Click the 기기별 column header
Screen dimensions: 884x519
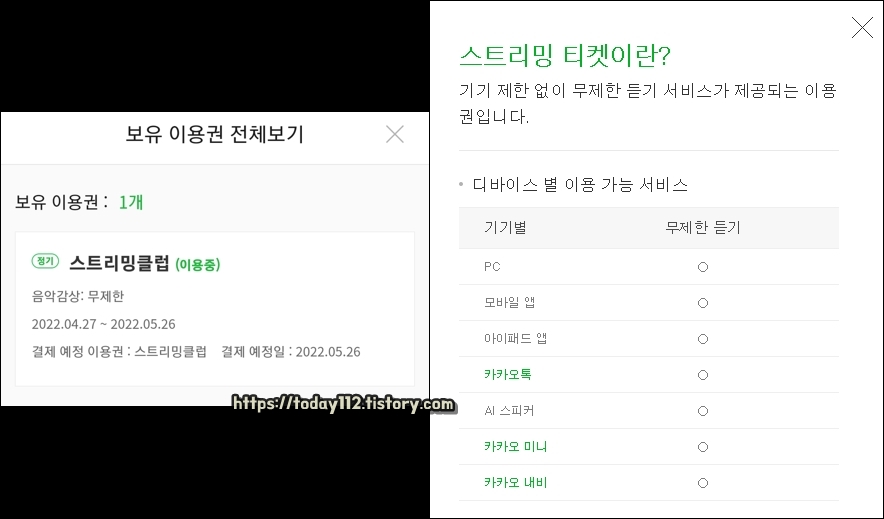(505, 228)
